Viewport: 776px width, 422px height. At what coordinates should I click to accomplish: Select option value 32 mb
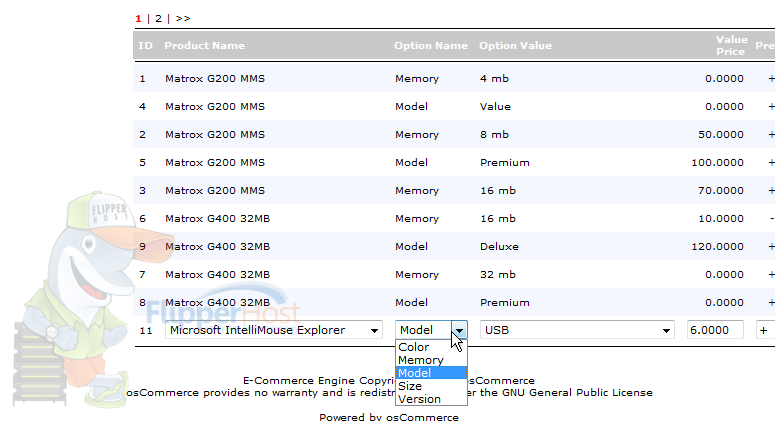(497, 275)
